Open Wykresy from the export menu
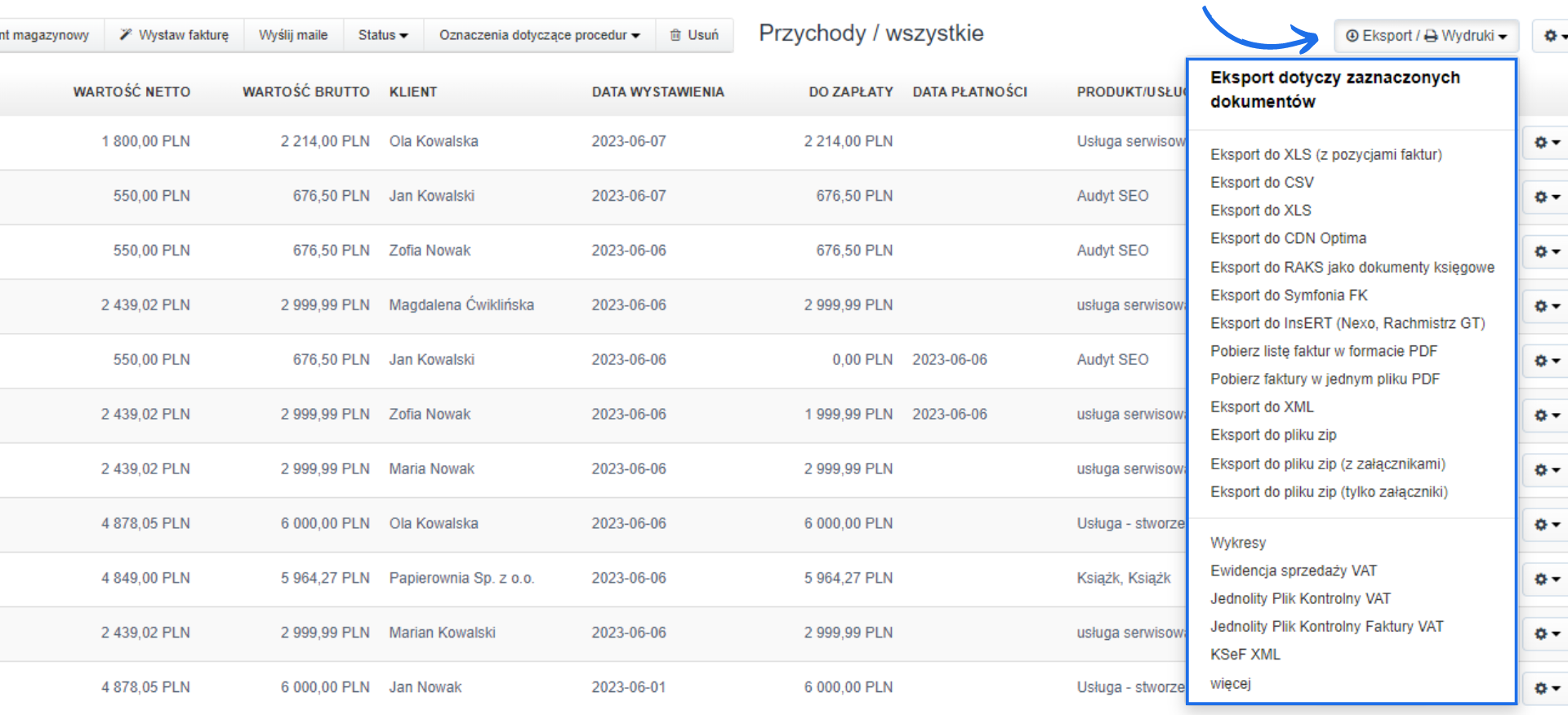 tap(1238, 542)
